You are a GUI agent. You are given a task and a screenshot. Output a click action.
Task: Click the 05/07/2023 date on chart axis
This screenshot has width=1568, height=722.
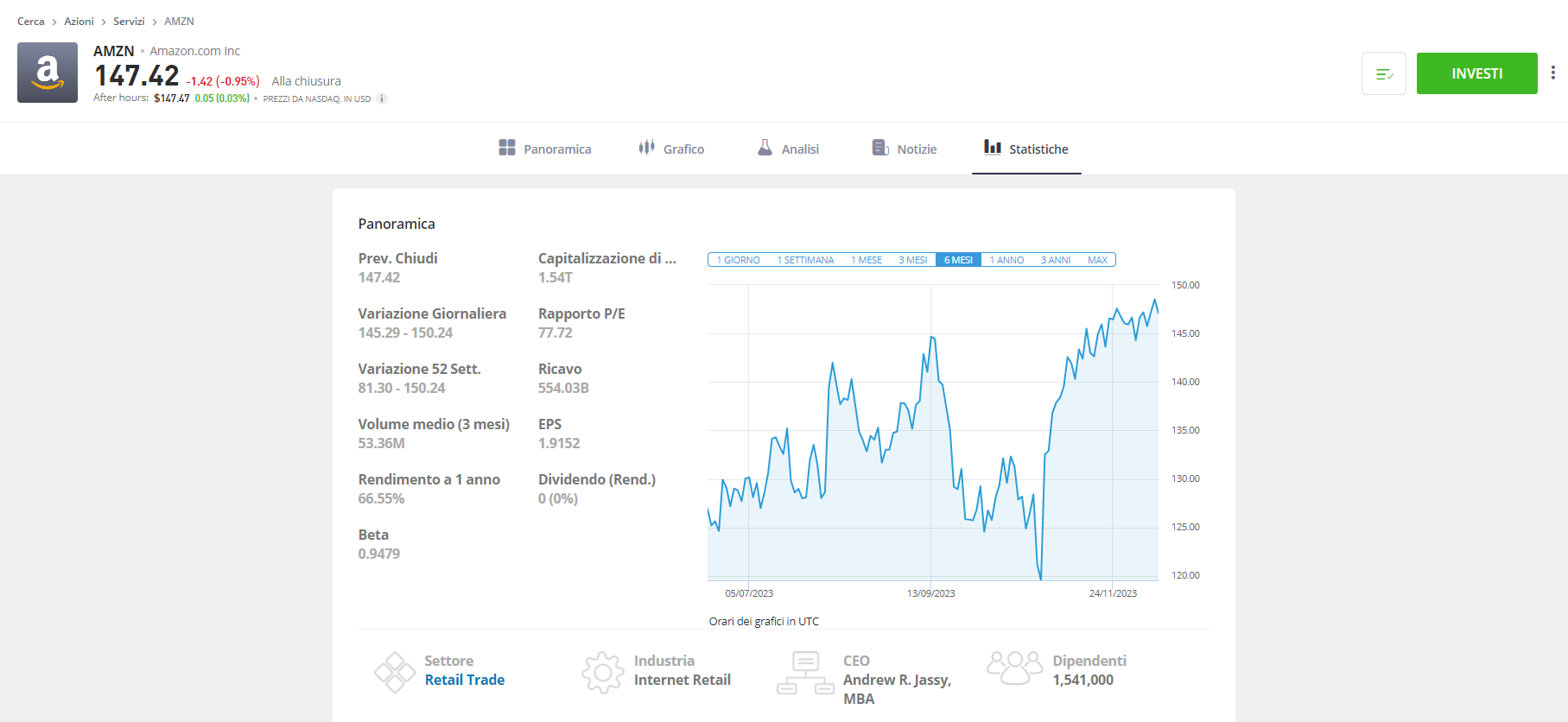749,593
